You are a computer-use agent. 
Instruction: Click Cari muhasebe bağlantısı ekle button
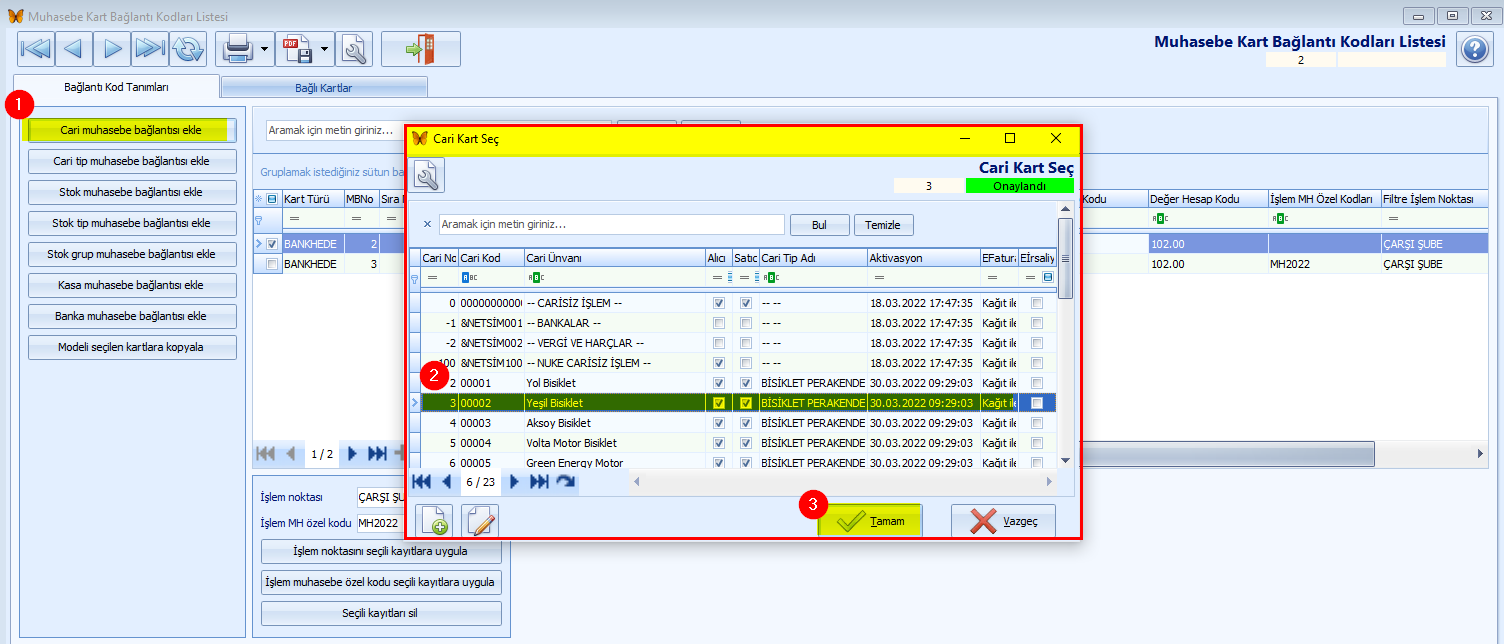[x=131, y=130]
